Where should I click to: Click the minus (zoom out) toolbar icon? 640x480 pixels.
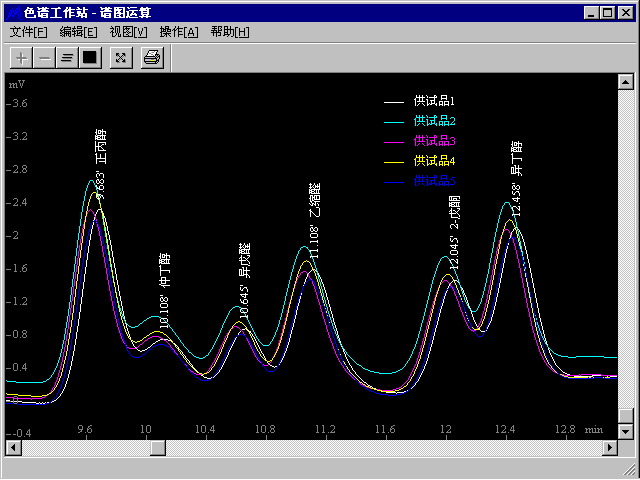44,58
